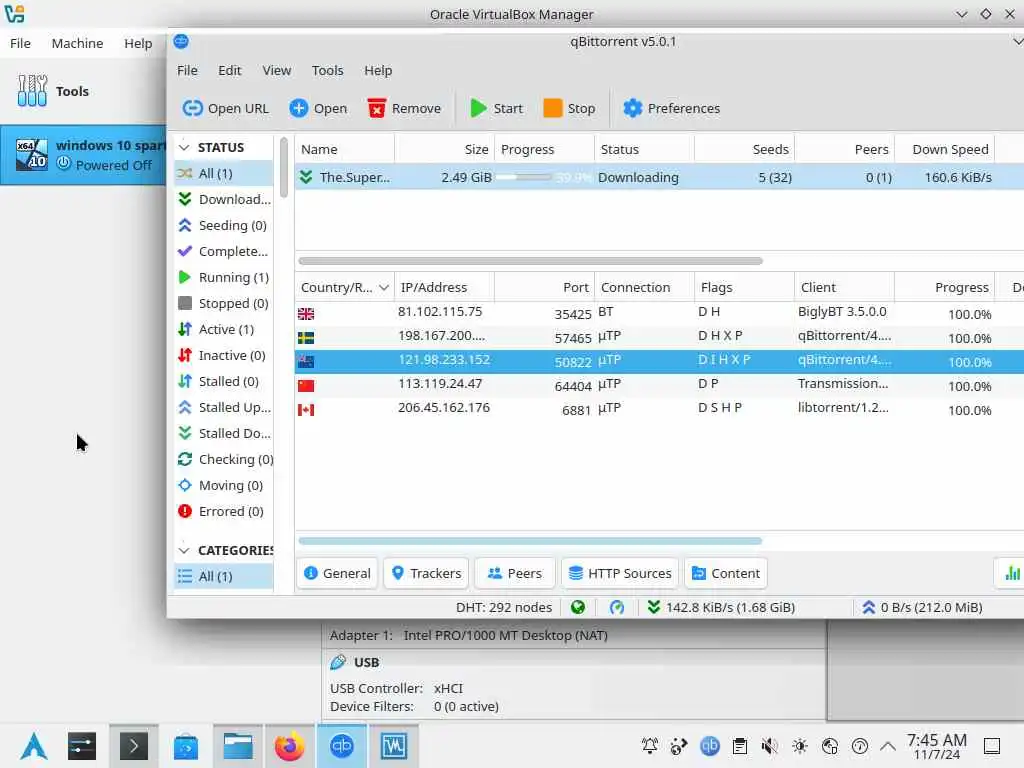Select All (1) under CATEGORIES
This screenshot has height=768, width=1024.
coord(224,577)
